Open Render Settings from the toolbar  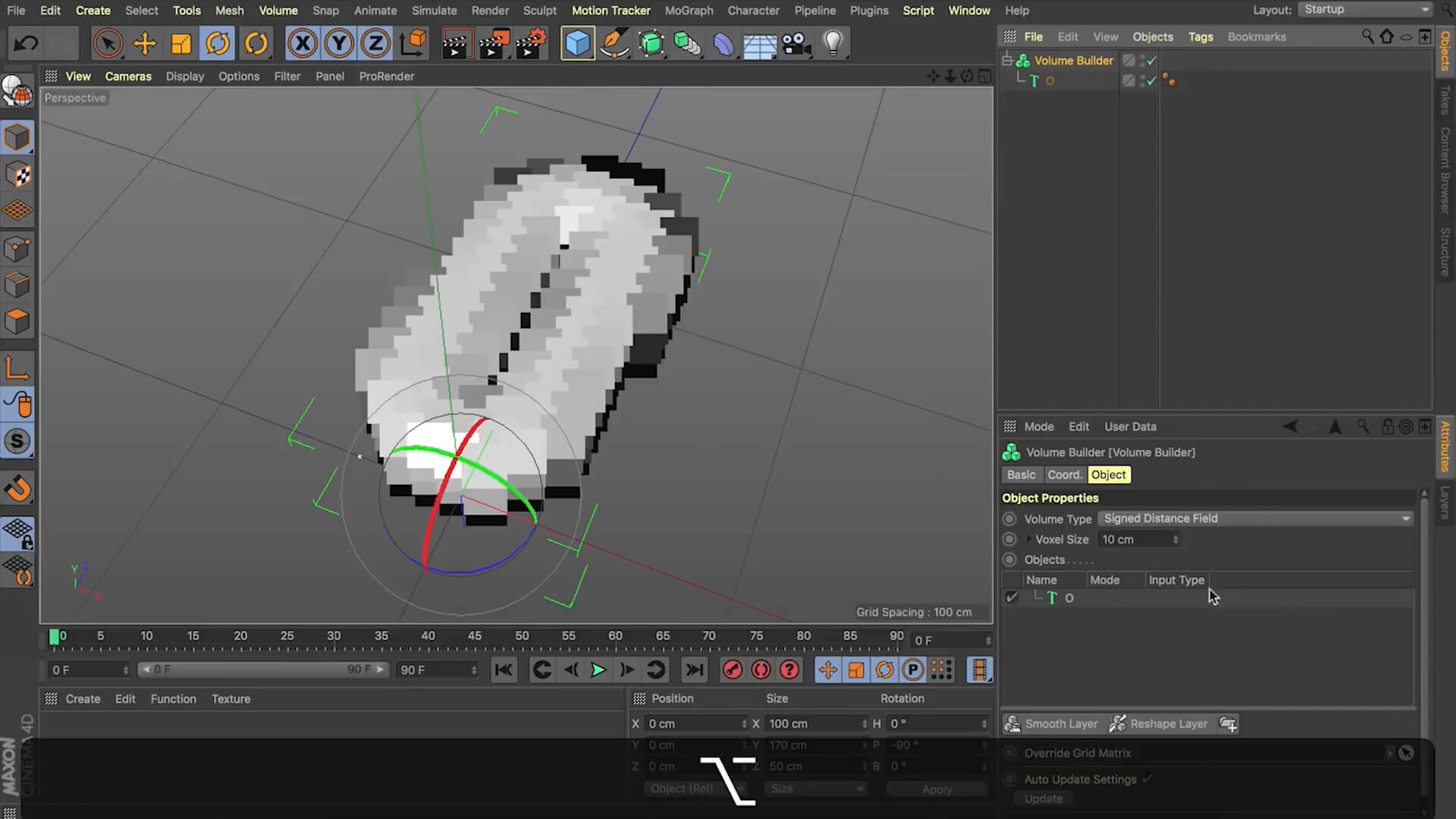(531, 43)
